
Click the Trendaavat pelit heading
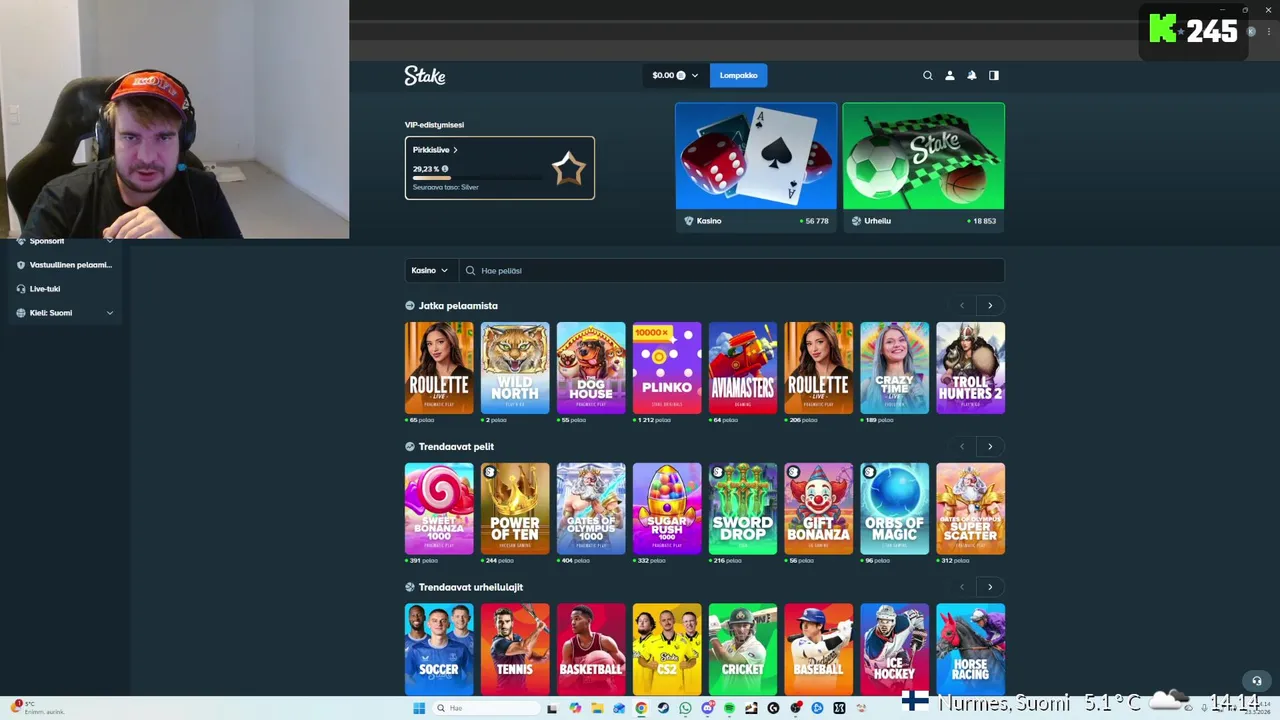point(456,447)
